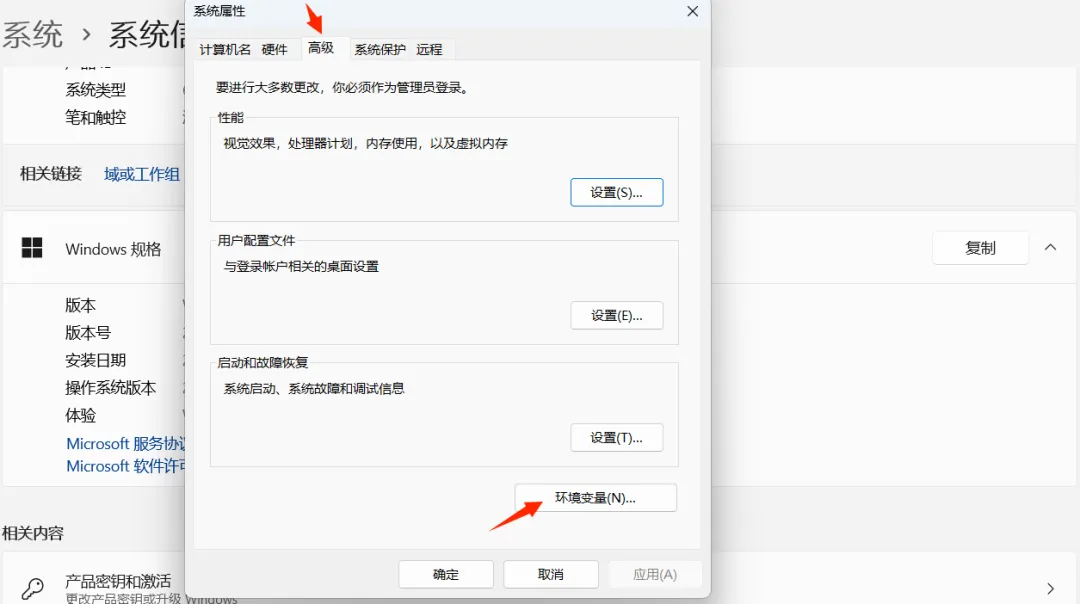1080x604 pixels.
Task: Open the 域或工作组 link
Action: click(x=141, y=173)
